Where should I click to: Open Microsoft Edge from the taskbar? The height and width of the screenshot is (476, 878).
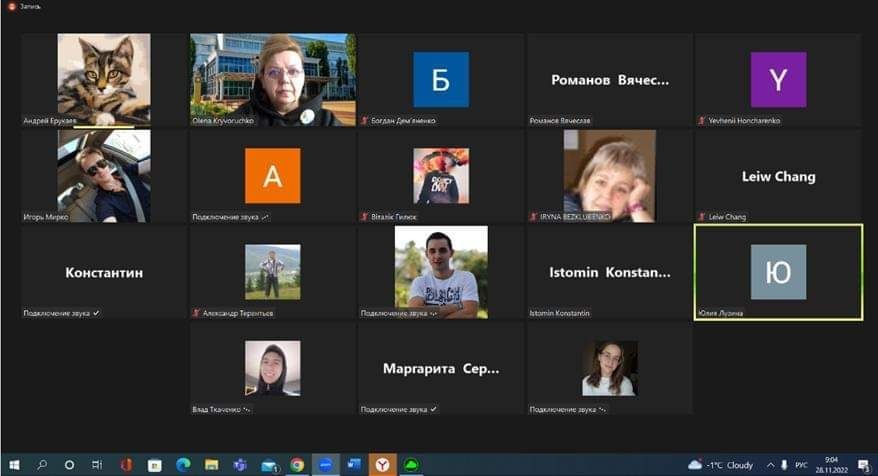pos(183,465)
